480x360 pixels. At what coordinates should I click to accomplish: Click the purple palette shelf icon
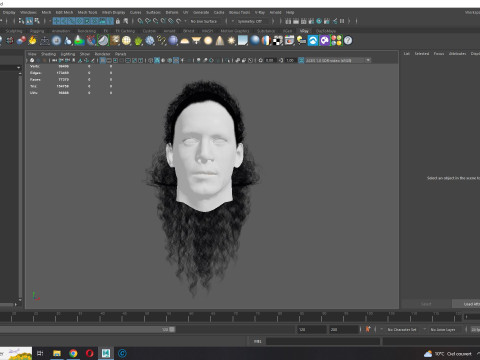click(x=324, y=41)
